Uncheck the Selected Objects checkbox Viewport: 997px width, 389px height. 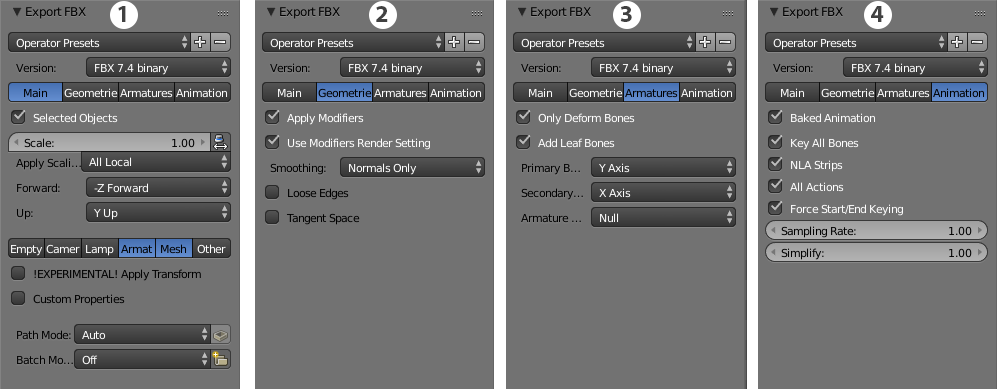coord(19,117)
